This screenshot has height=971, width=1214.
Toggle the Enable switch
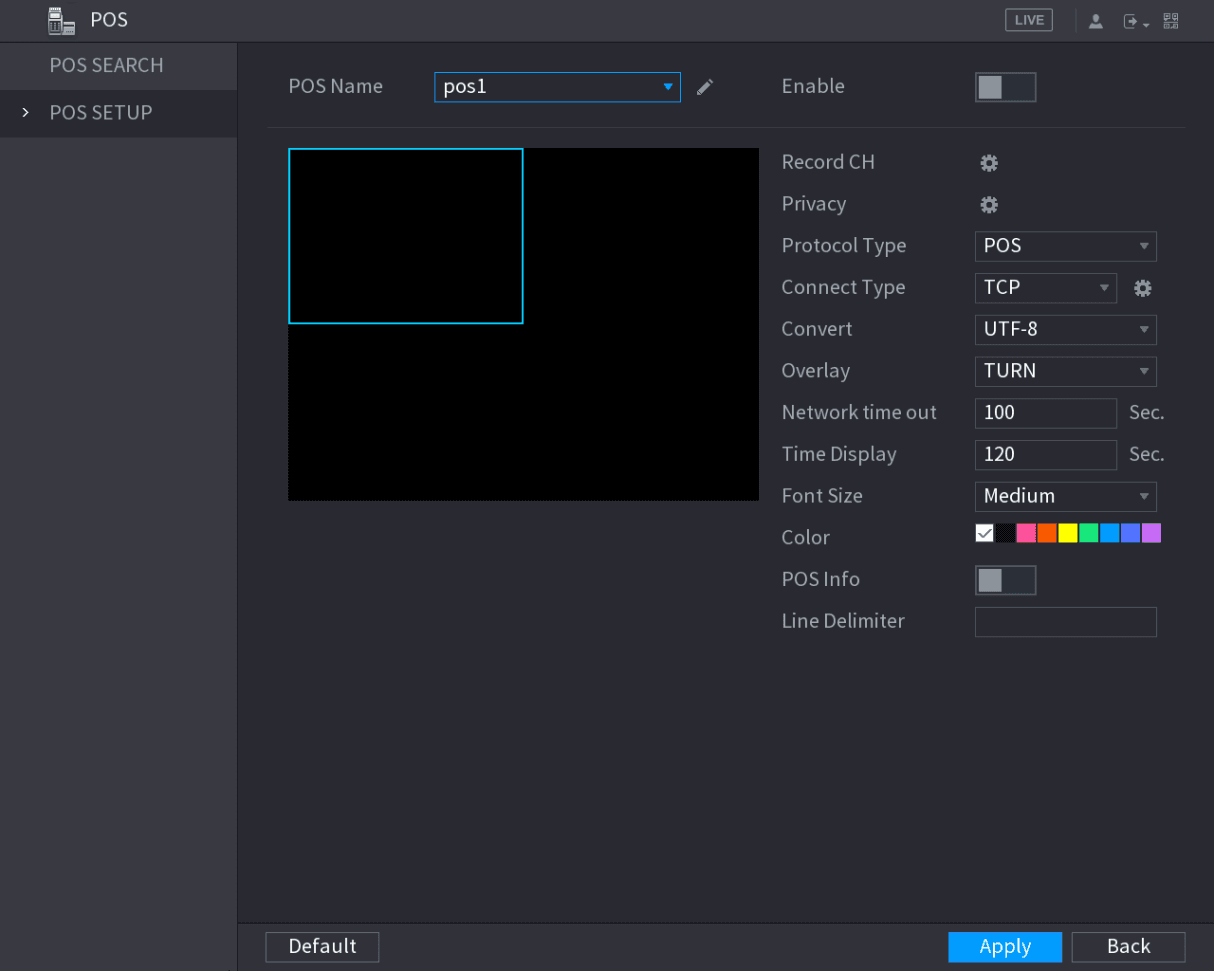tap(1006, 87)
